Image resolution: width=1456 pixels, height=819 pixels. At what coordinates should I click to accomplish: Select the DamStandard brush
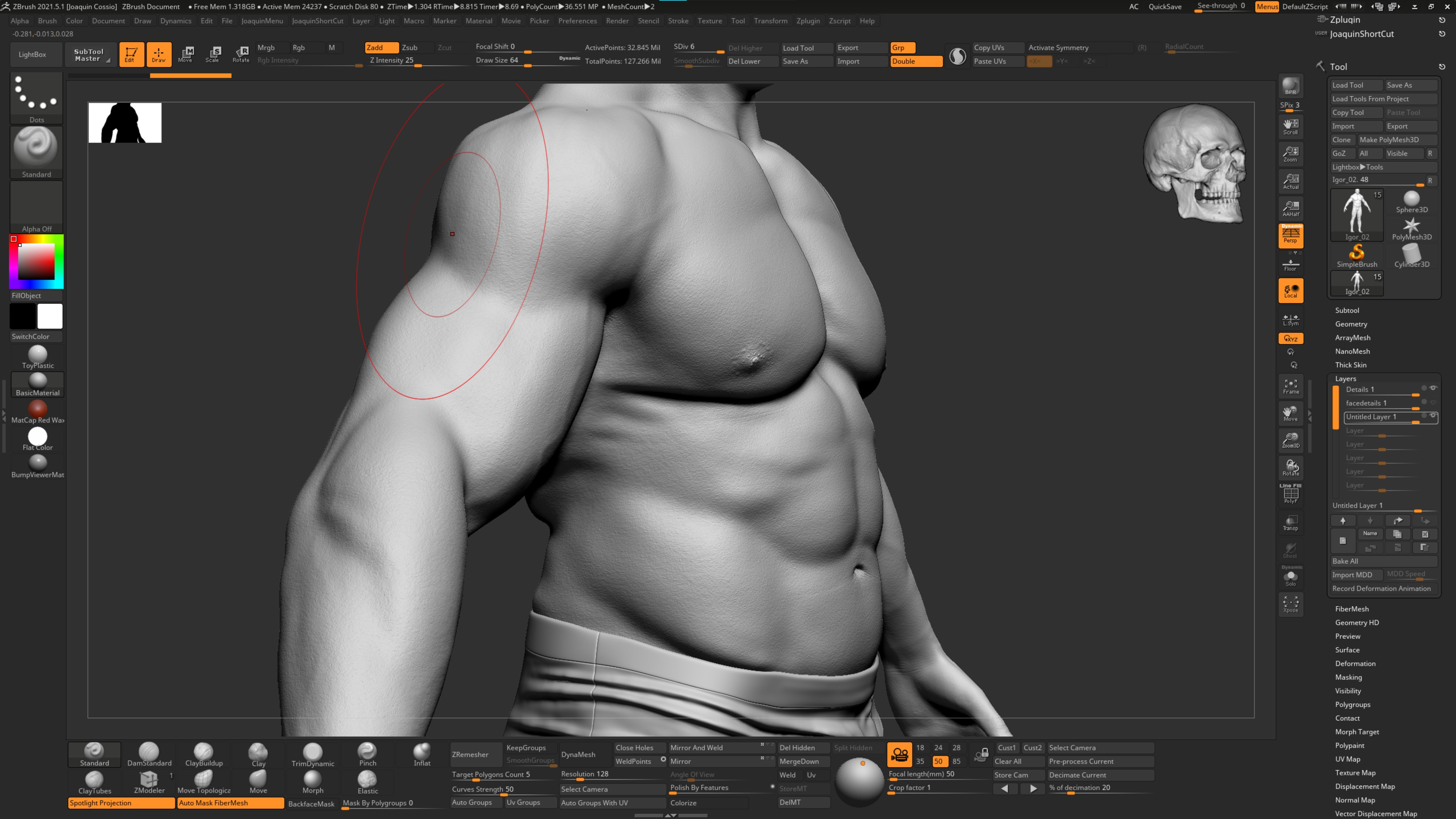149,755
